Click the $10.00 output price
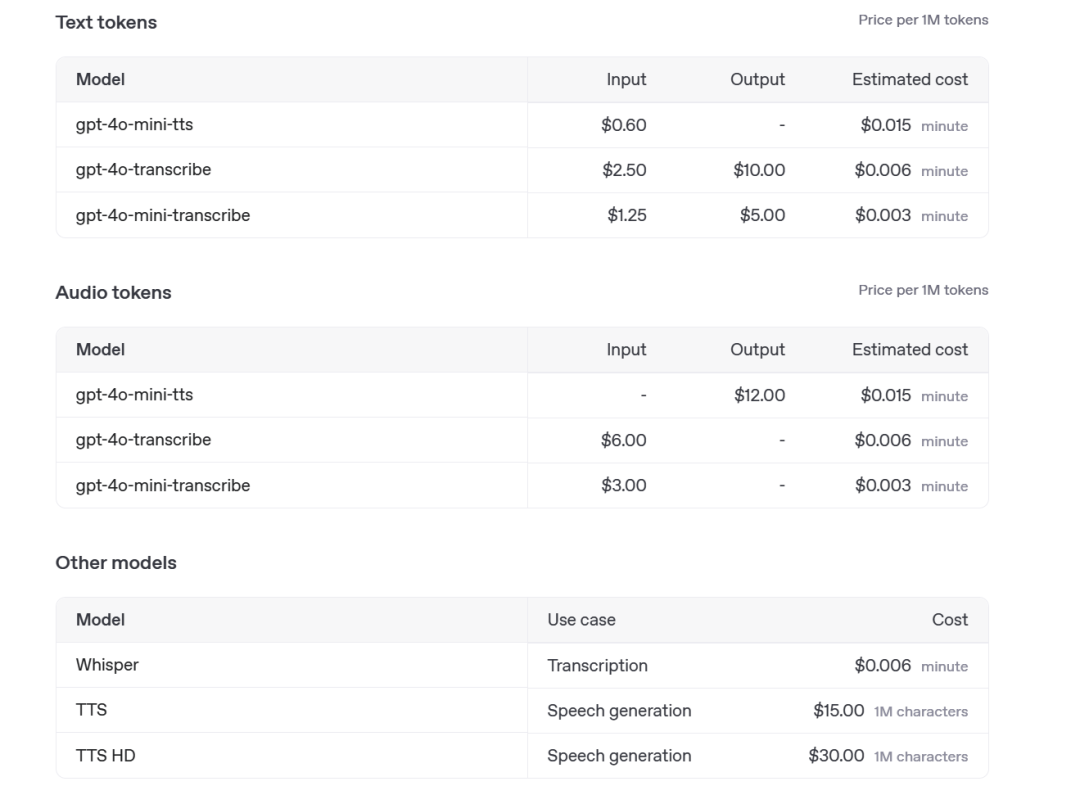This screenshot has width=1080, height=804. 759,170
